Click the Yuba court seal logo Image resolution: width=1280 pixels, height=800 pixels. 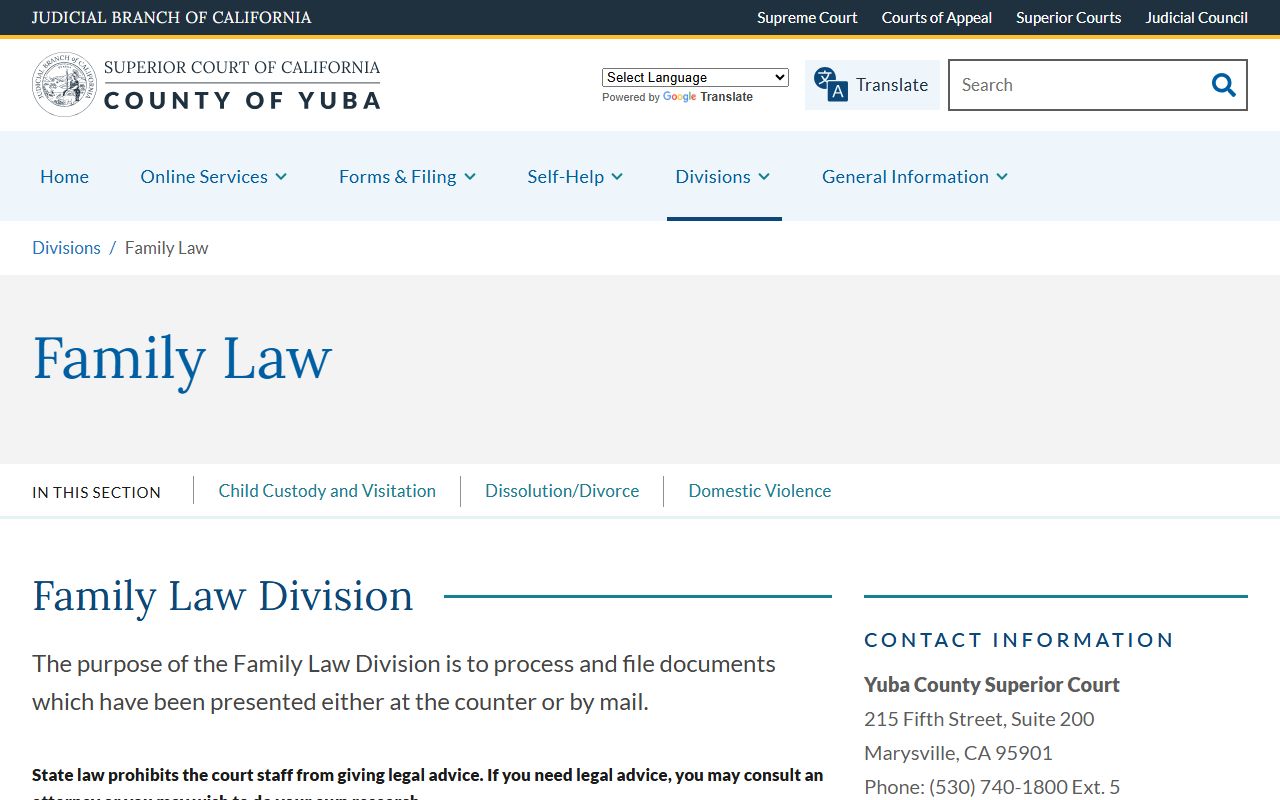point(64,85)
